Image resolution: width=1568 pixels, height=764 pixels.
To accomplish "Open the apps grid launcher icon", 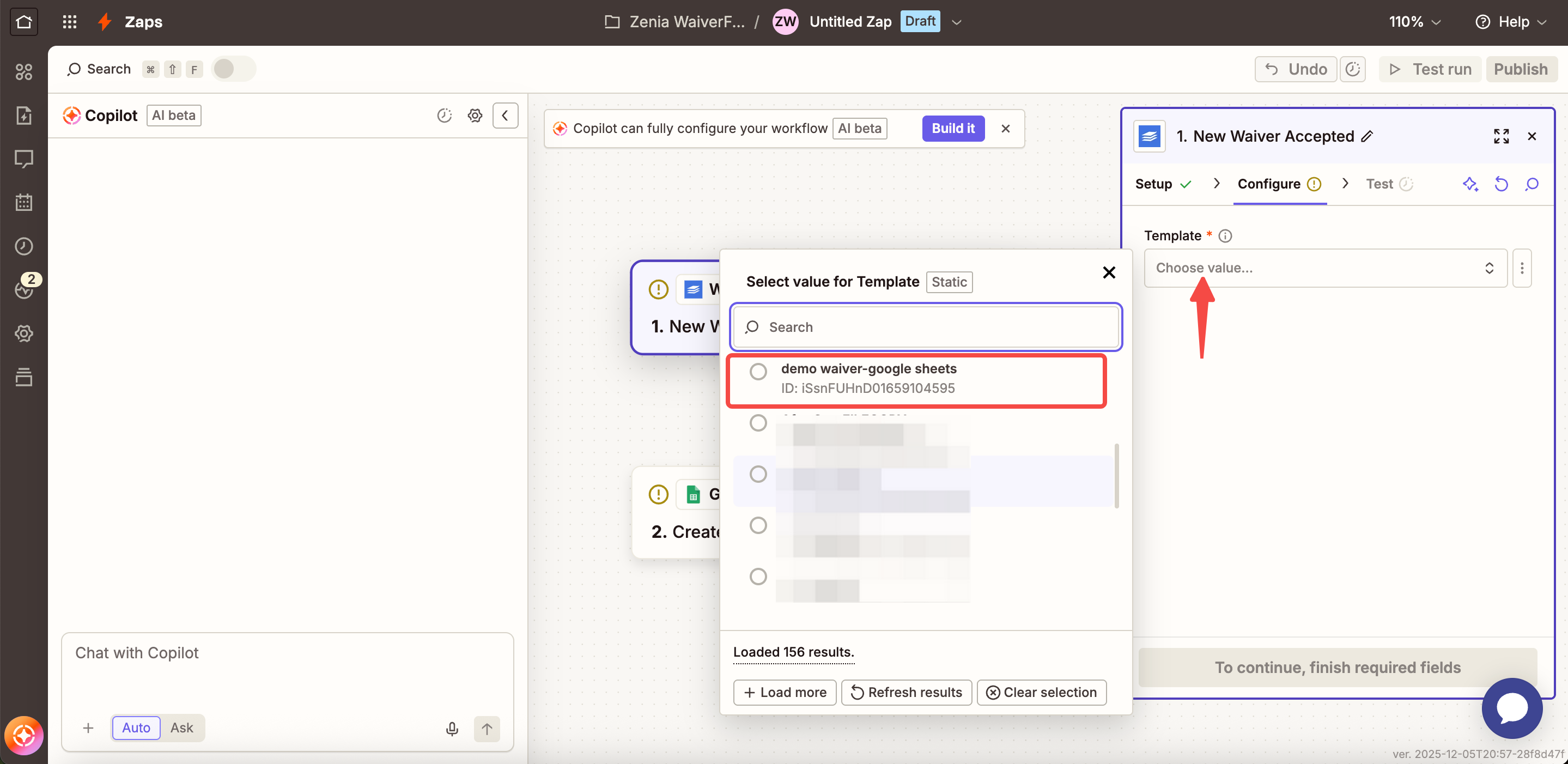I will 69,22.
